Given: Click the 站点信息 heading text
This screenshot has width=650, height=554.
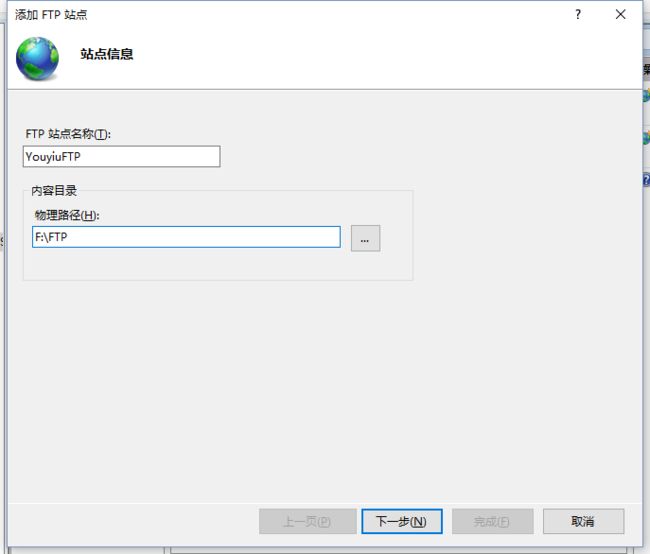Looking at the screenshot, I should click(x=107, y=54).
